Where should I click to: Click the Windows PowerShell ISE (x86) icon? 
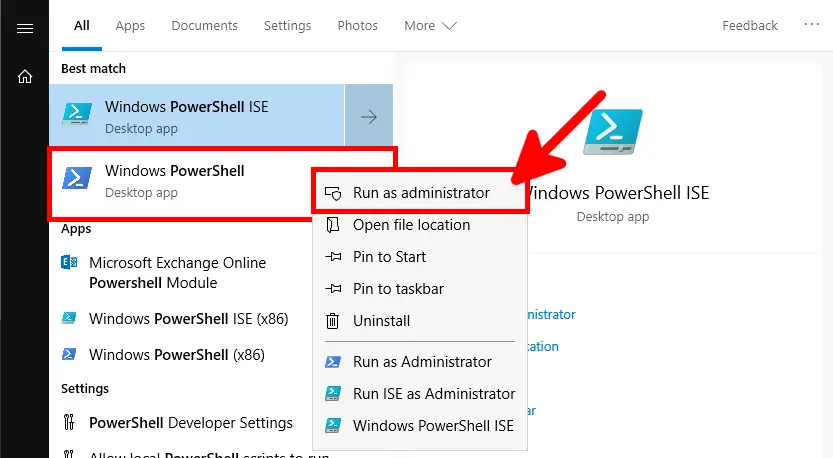point(69,318)
